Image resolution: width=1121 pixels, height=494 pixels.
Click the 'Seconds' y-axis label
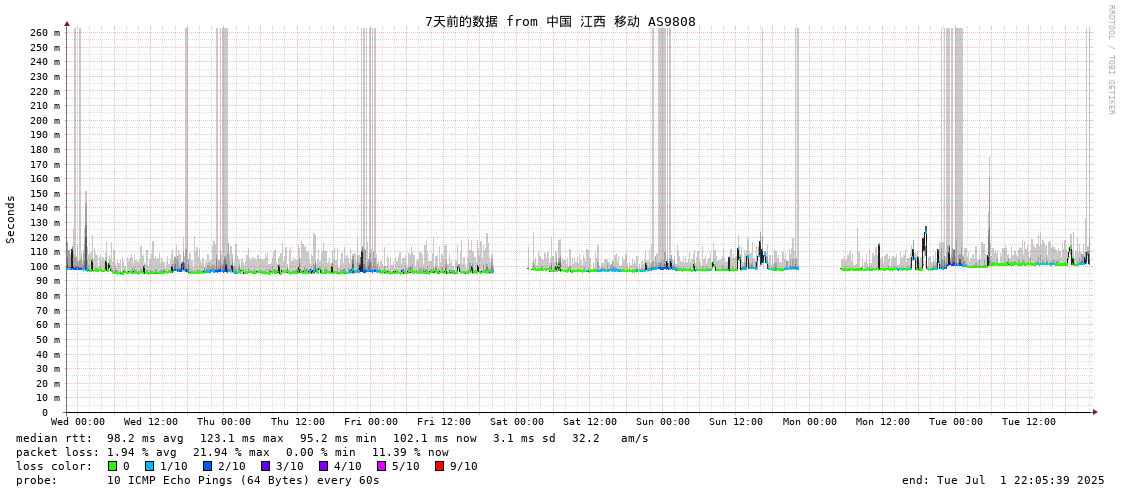pyautogui.click(x=11, y=219)
